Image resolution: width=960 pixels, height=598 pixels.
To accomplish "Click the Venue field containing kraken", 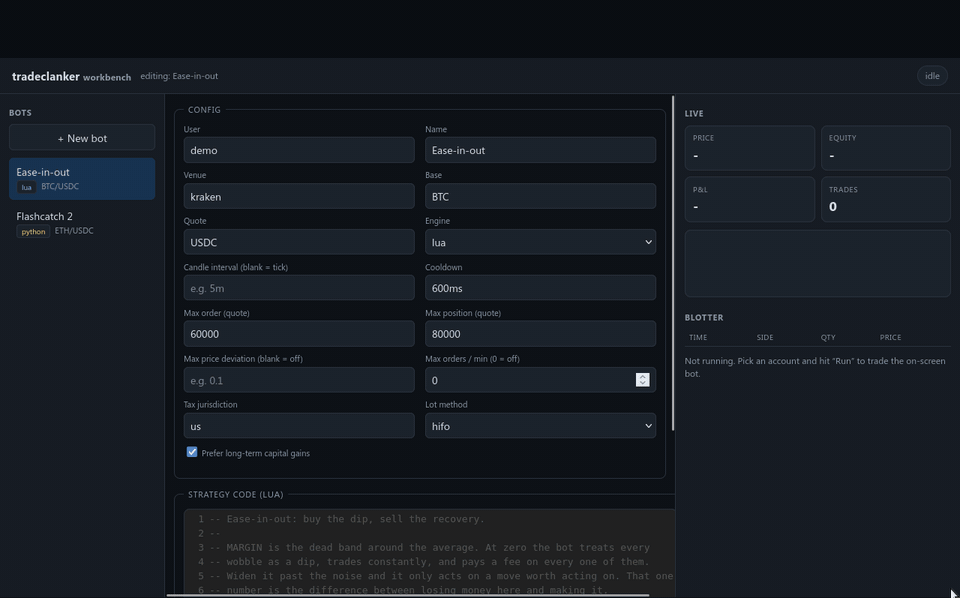I will click(299, 196).
